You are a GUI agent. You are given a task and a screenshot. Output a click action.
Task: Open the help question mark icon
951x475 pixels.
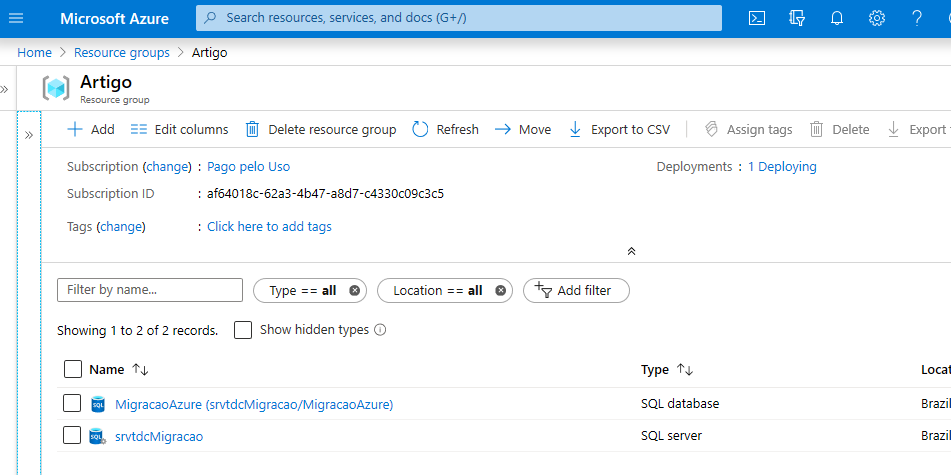[x=917, y=18]
